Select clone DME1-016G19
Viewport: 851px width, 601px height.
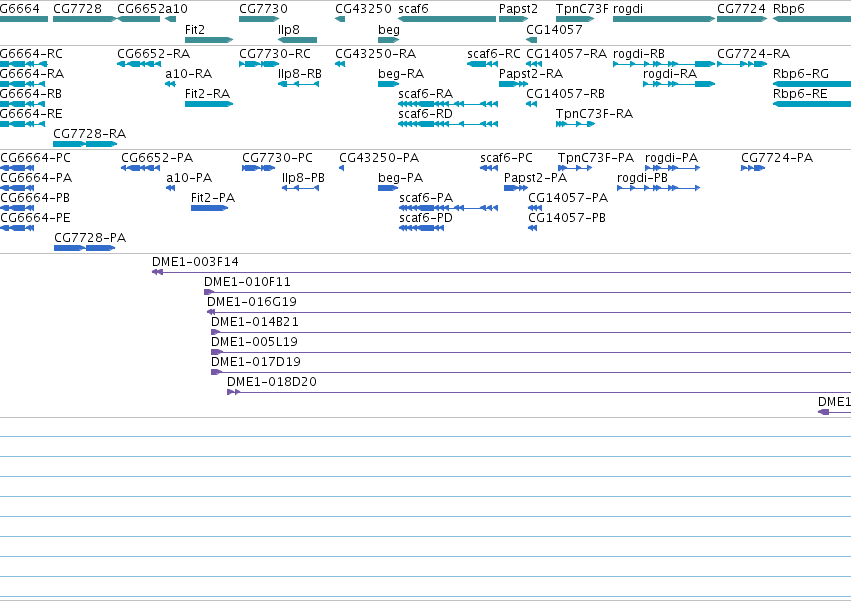[529, 312]
